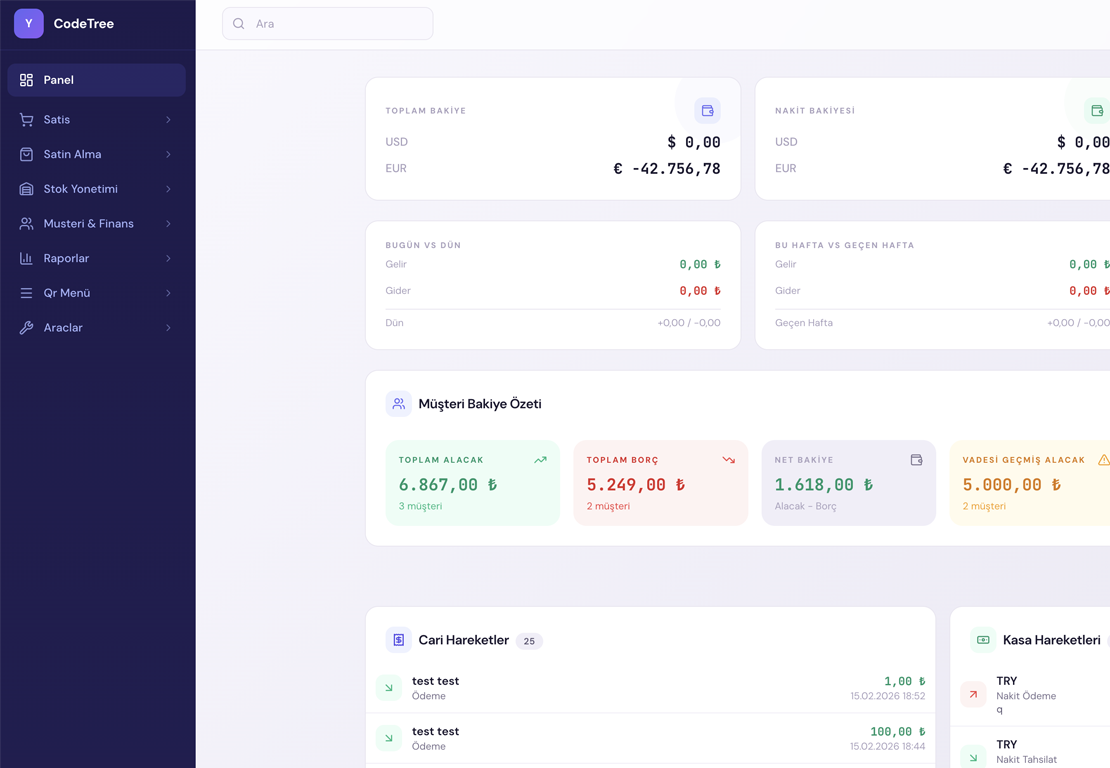
Task: Open the 100,00 ₺ test test payment
Action: 650,738
